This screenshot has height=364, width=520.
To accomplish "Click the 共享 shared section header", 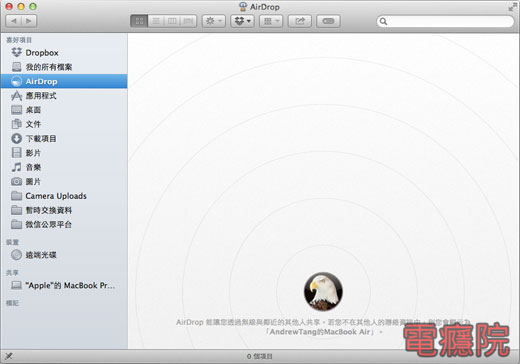I will [12, 273].
